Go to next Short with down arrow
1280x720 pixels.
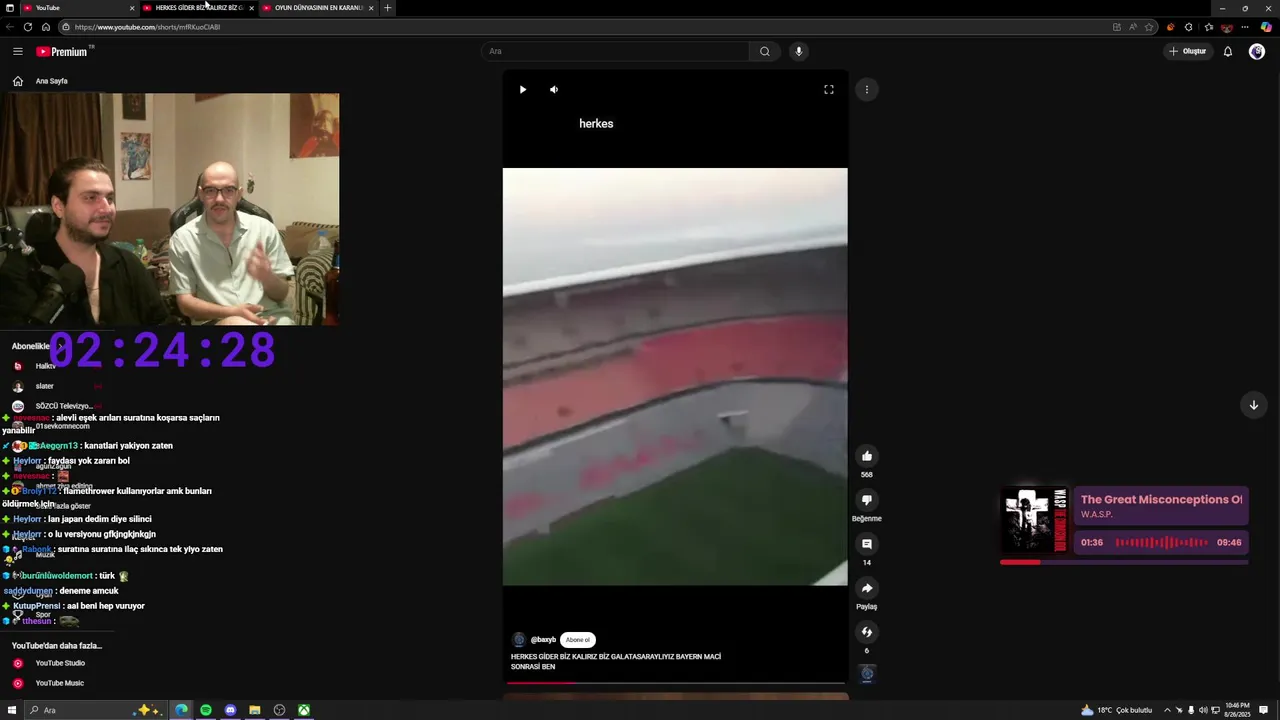point(1254,405)
